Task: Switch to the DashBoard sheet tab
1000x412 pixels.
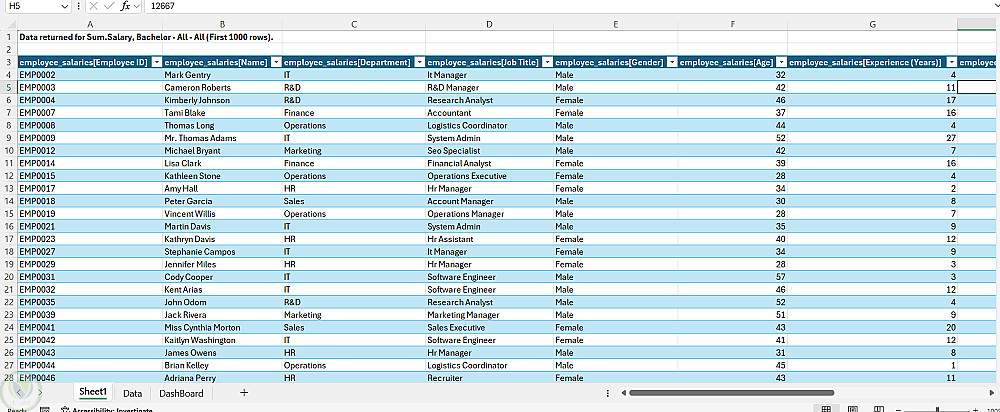Action: pos(181,393)
